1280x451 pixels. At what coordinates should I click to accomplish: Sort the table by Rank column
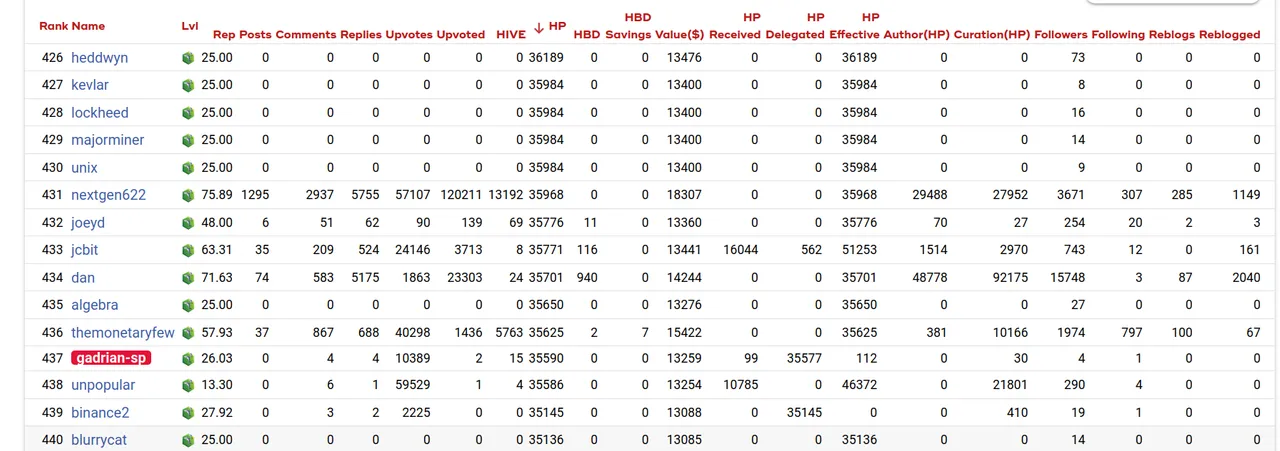(x=54, y=26)
